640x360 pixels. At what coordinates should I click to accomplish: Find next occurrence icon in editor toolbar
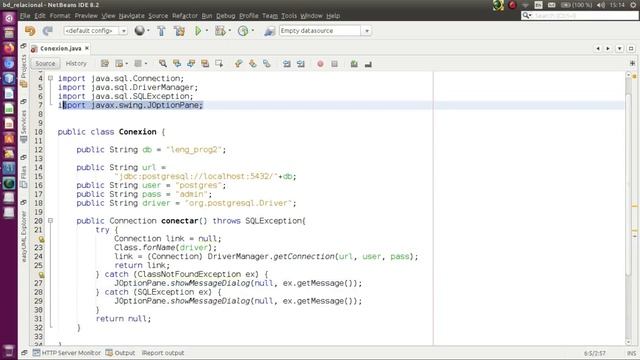point(191,64)
